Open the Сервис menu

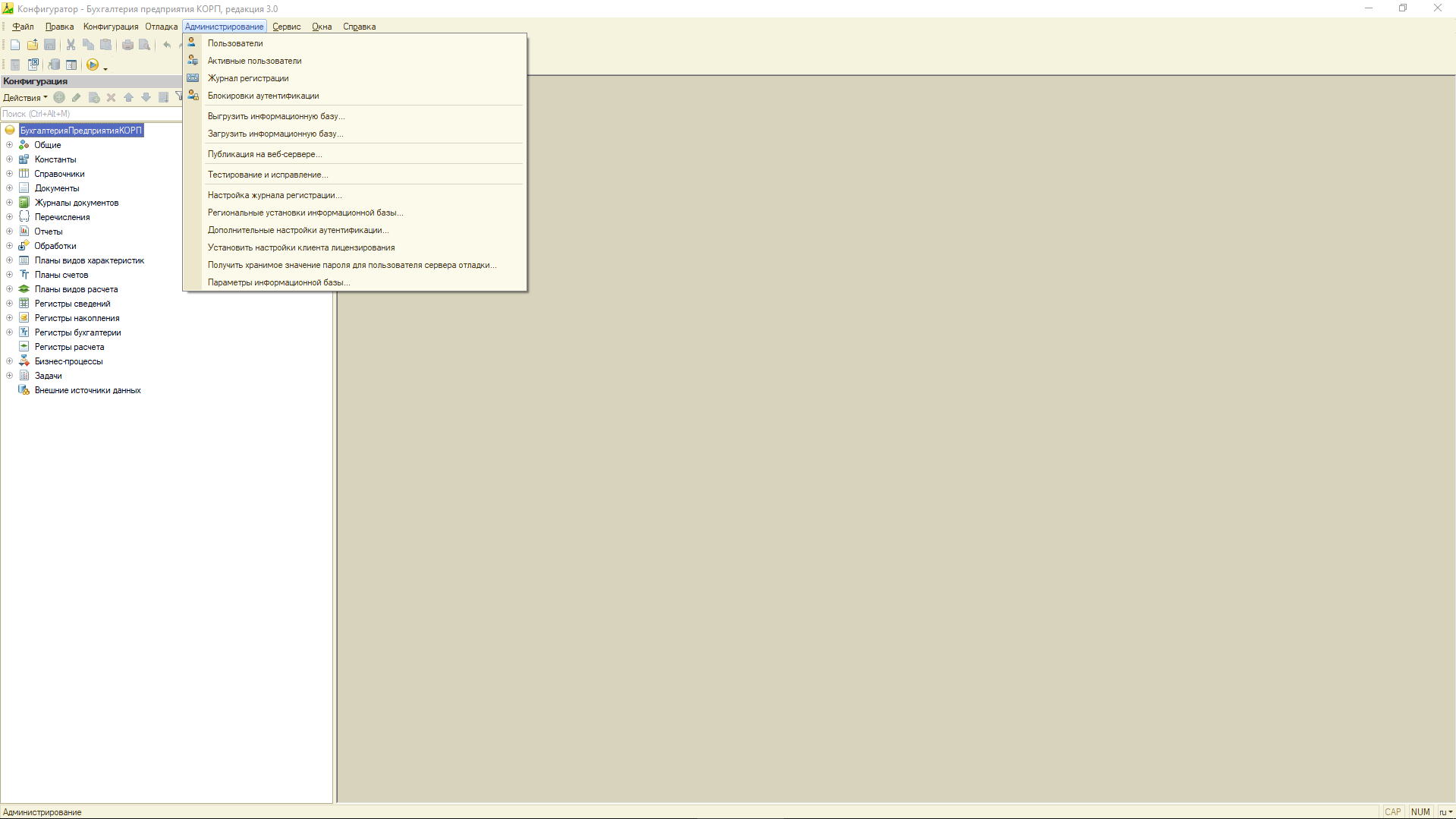pos(287,27)
